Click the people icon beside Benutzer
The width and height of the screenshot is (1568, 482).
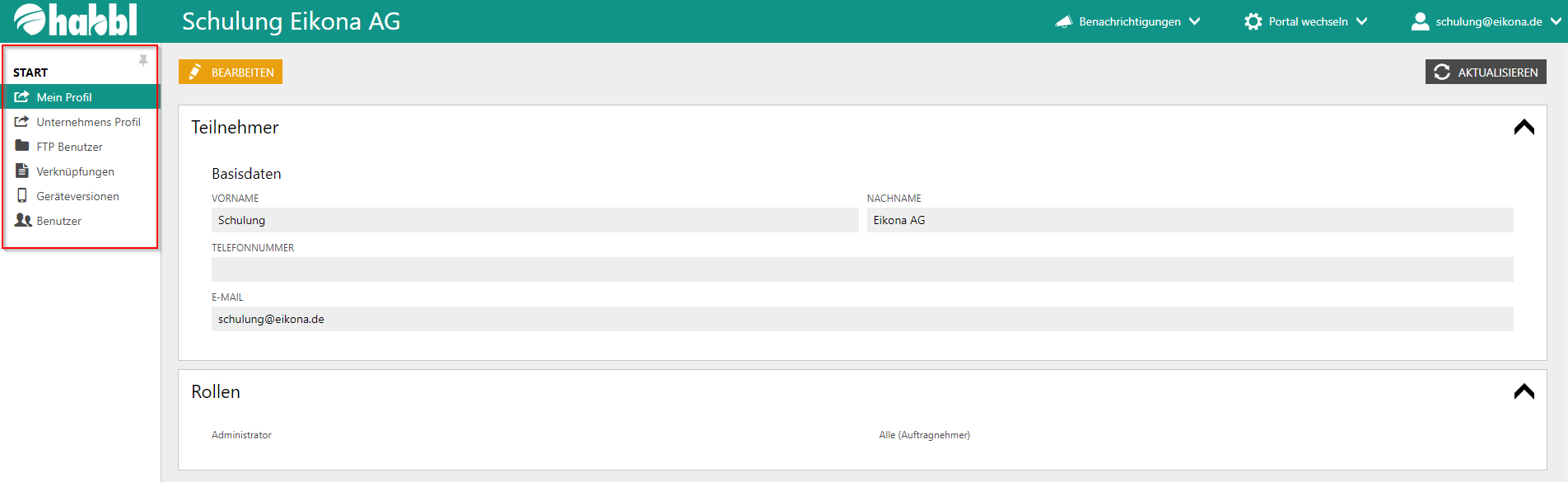pos(23,220)
